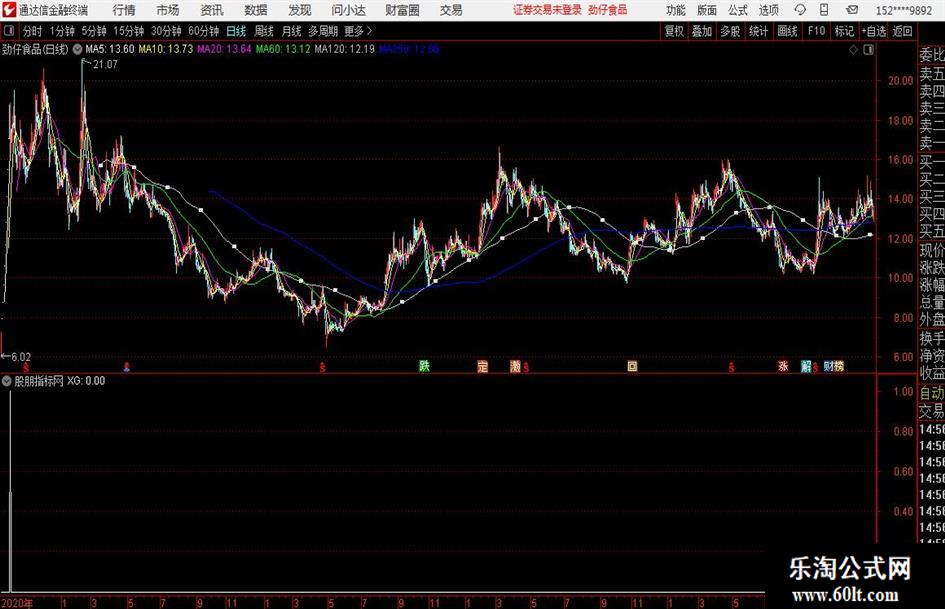
Task: Open the 功能 menu
Action: coord(676,10)
